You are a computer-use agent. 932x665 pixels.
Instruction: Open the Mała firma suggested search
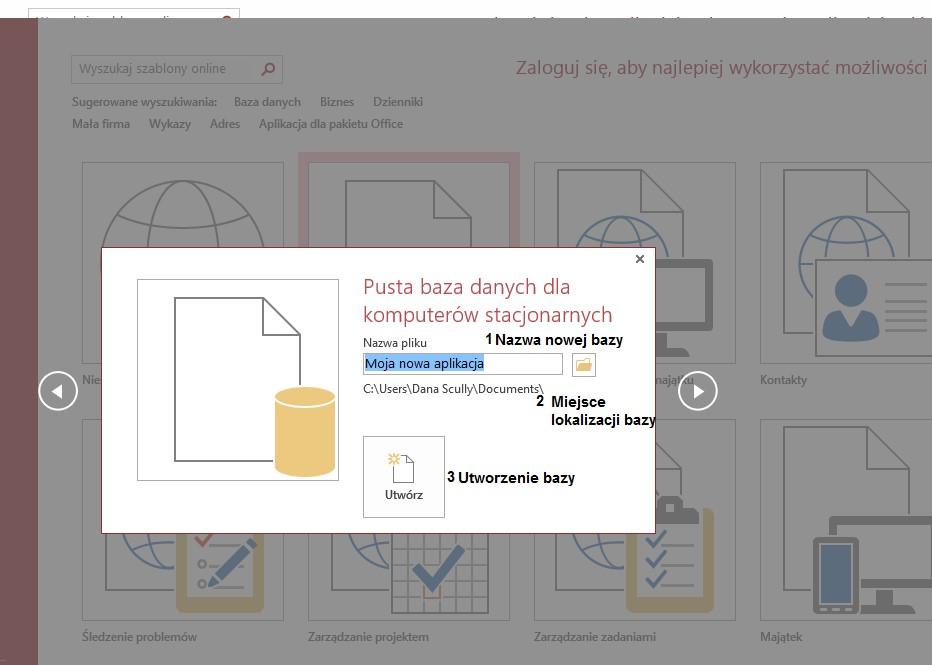tap(101, 124)
